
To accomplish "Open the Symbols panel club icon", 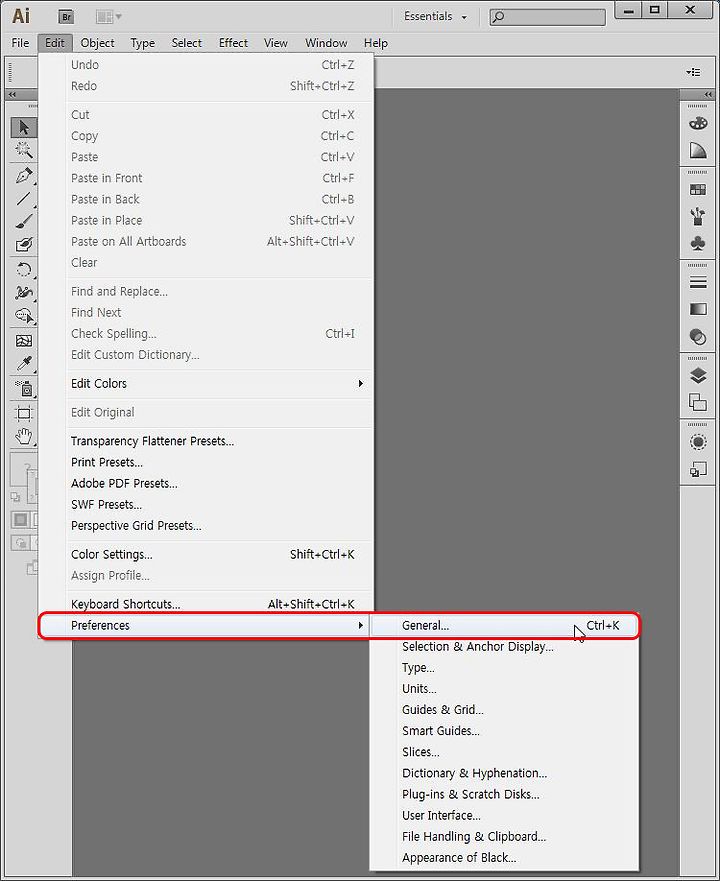I will coord(698,243).
